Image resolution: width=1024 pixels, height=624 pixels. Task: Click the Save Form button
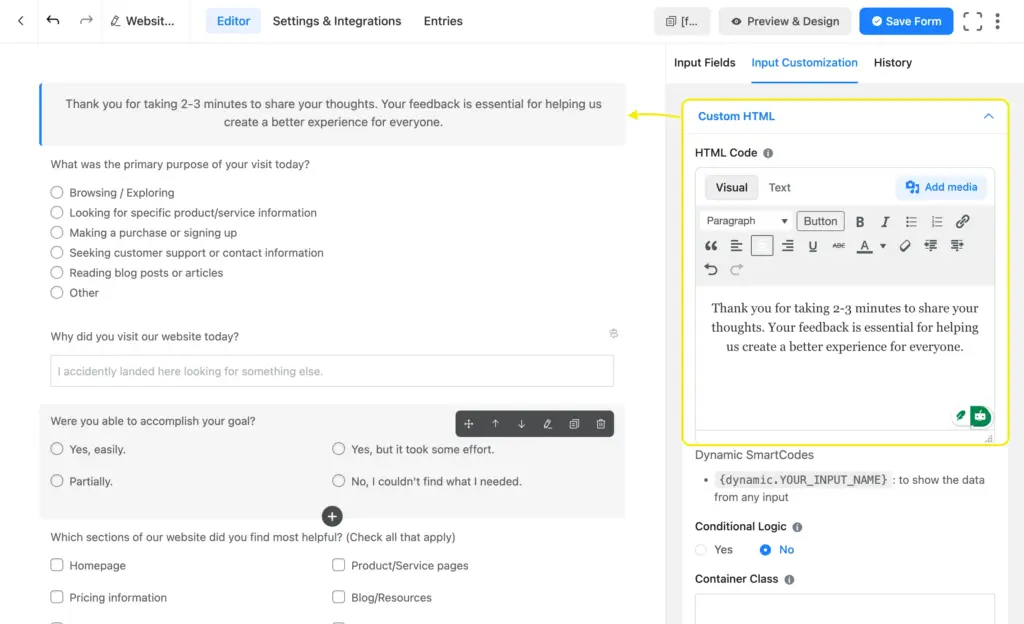pos(905,21)
